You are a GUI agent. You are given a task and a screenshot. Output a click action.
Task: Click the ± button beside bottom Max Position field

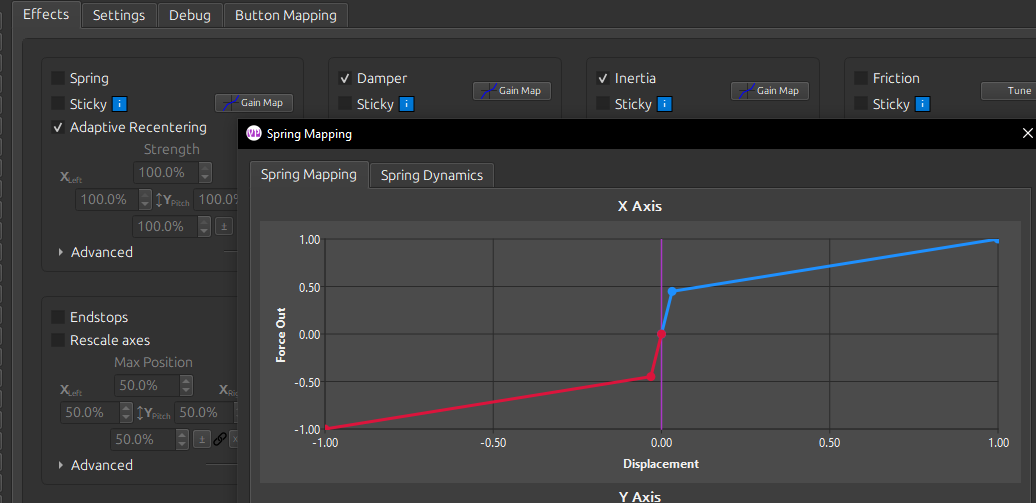coord(202,438)
